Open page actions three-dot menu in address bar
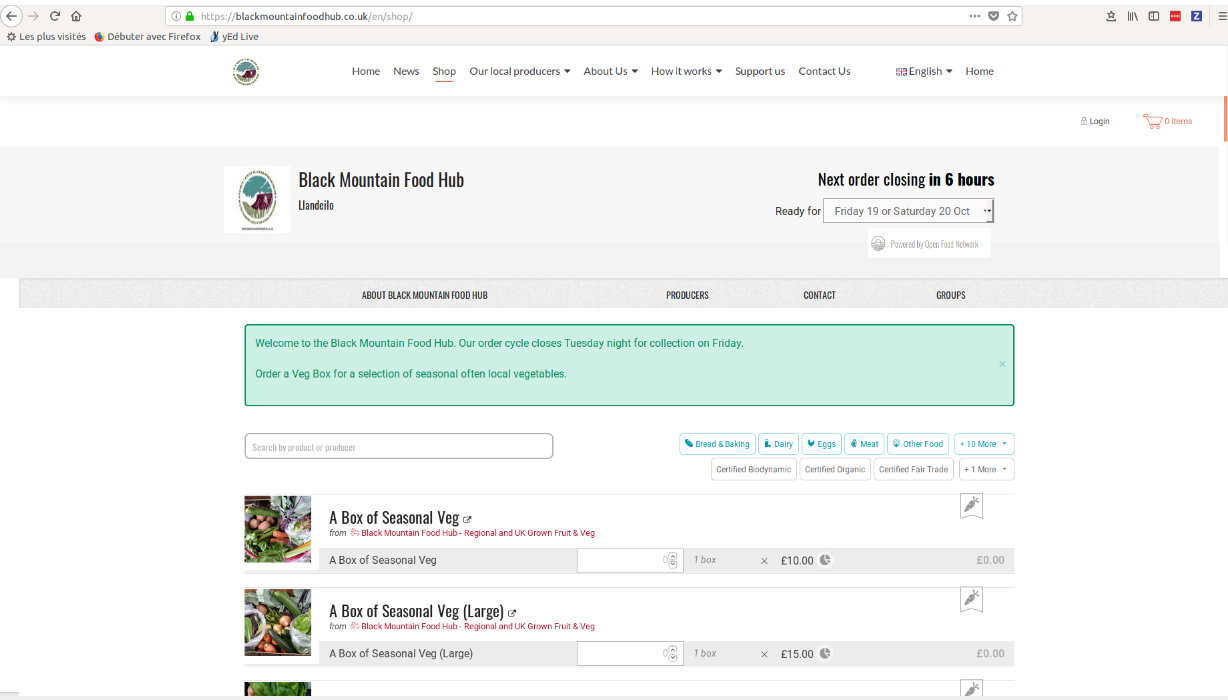This screenshot has width=1228, height=700. click(x=975, y=16)
